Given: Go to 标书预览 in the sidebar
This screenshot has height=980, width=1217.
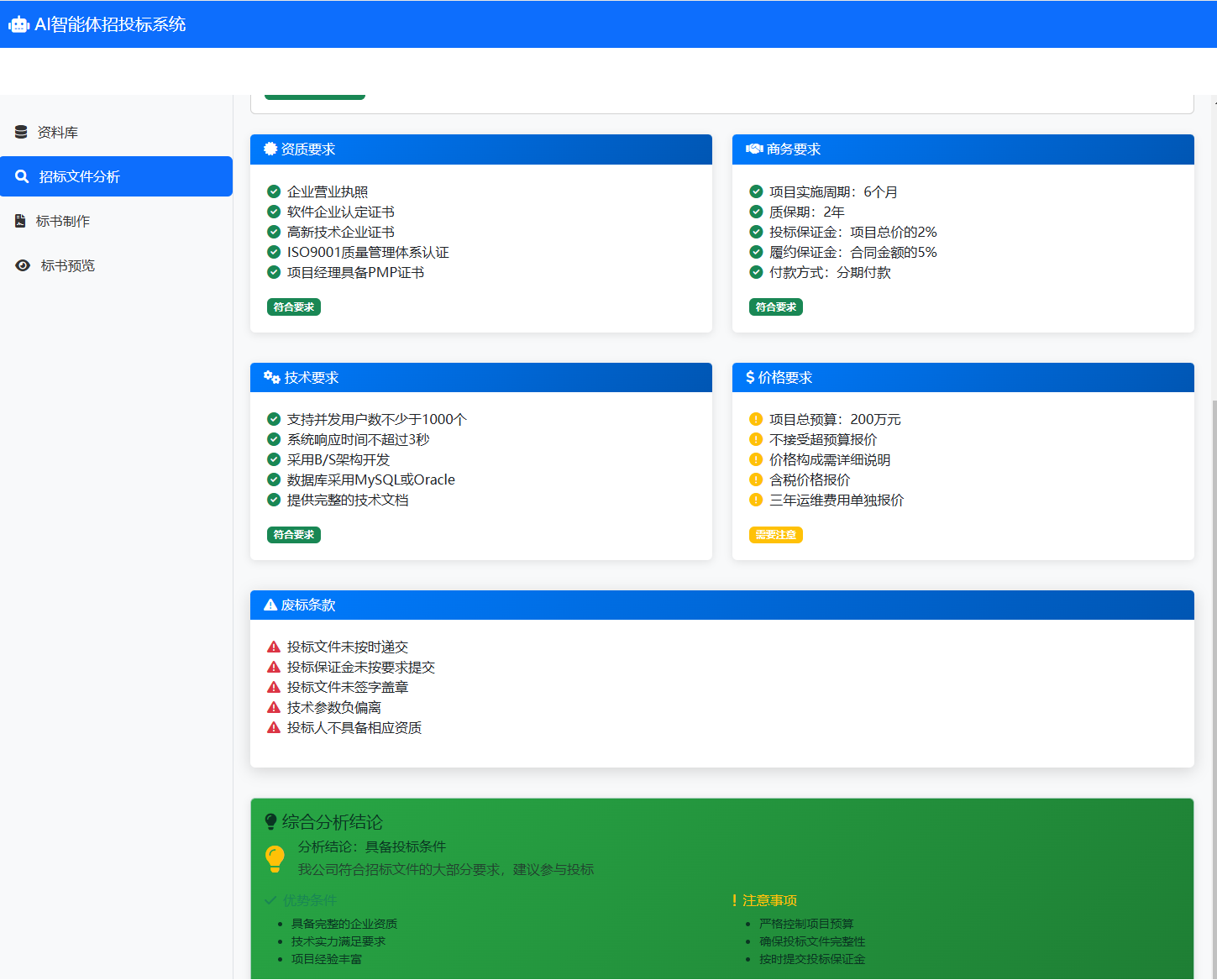Looking at the screenshot, I should (67, 266).
